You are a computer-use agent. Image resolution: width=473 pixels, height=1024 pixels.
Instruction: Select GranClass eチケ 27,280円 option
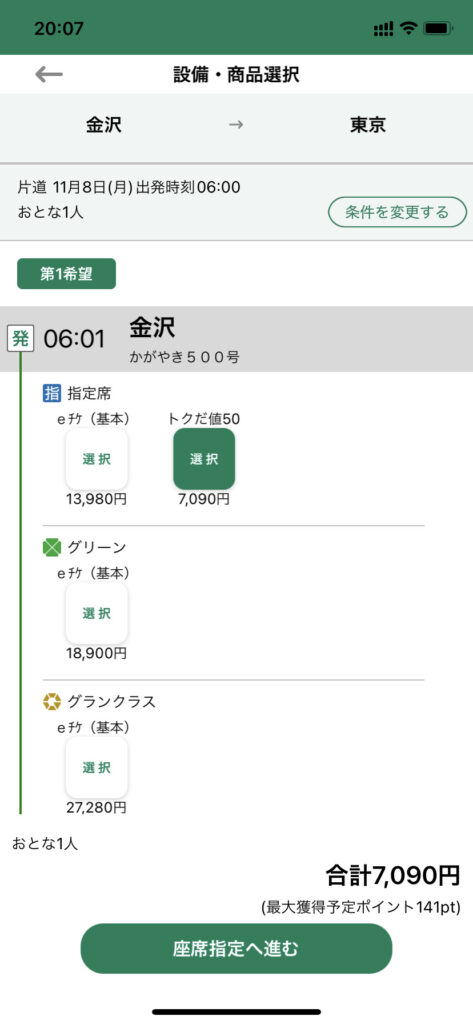[97, 767]
